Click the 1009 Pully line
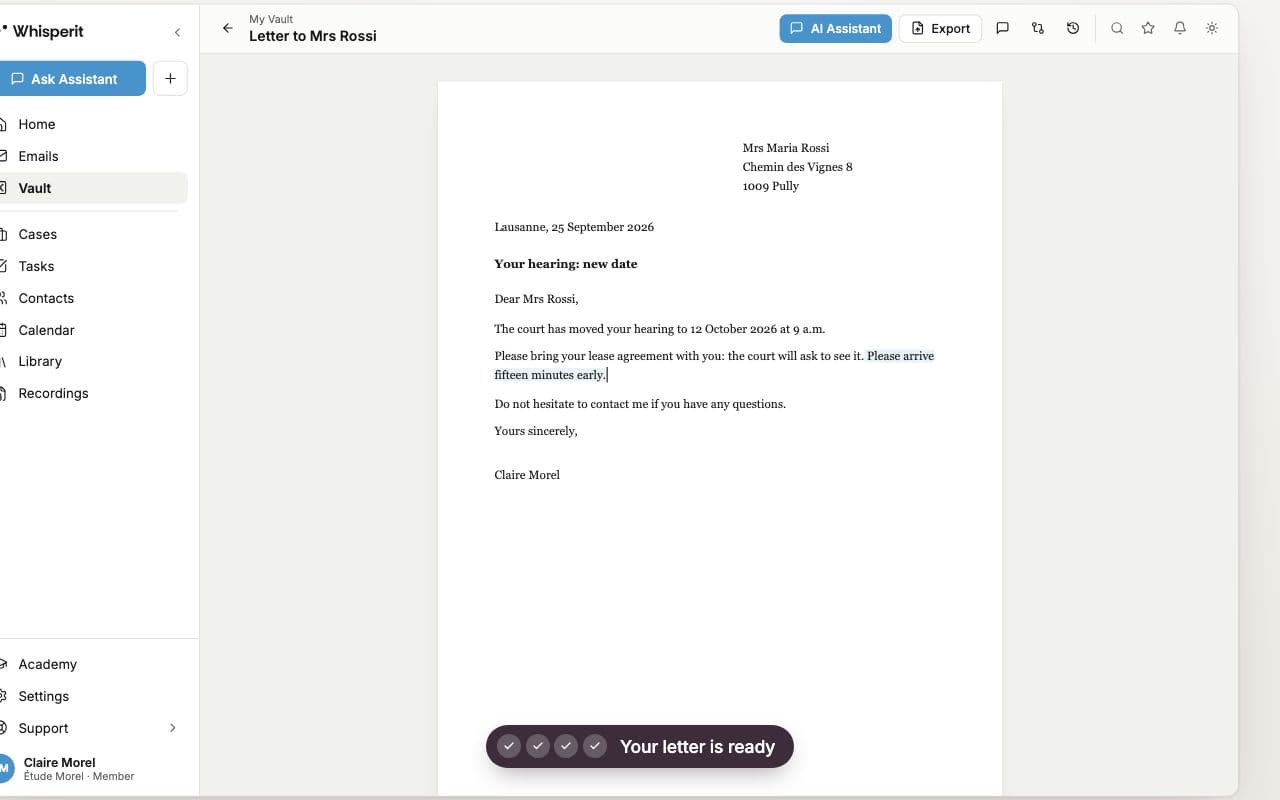 coord(770,186)
